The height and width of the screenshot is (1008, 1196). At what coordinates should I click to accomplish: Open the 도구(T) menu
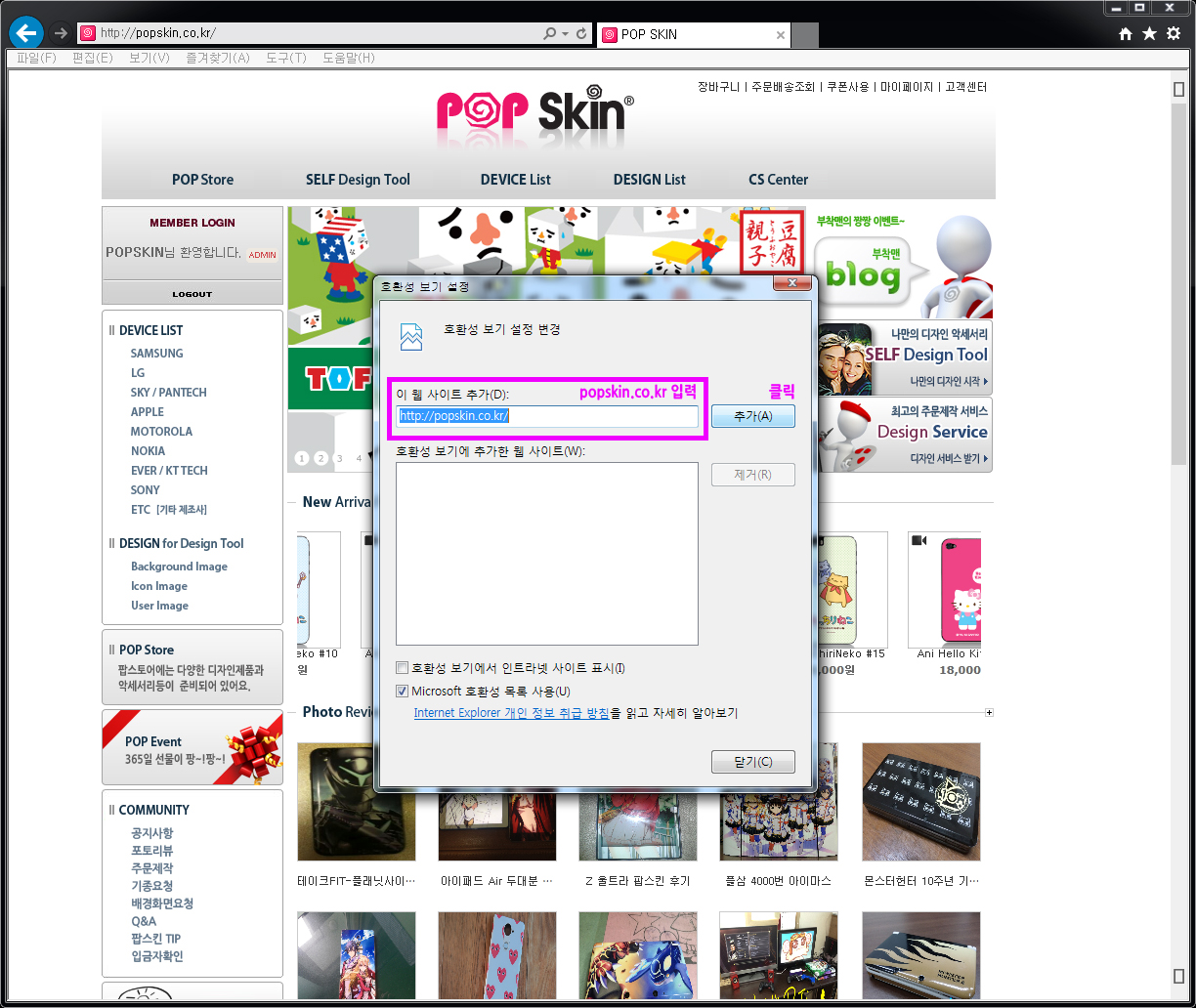(285, 58)
